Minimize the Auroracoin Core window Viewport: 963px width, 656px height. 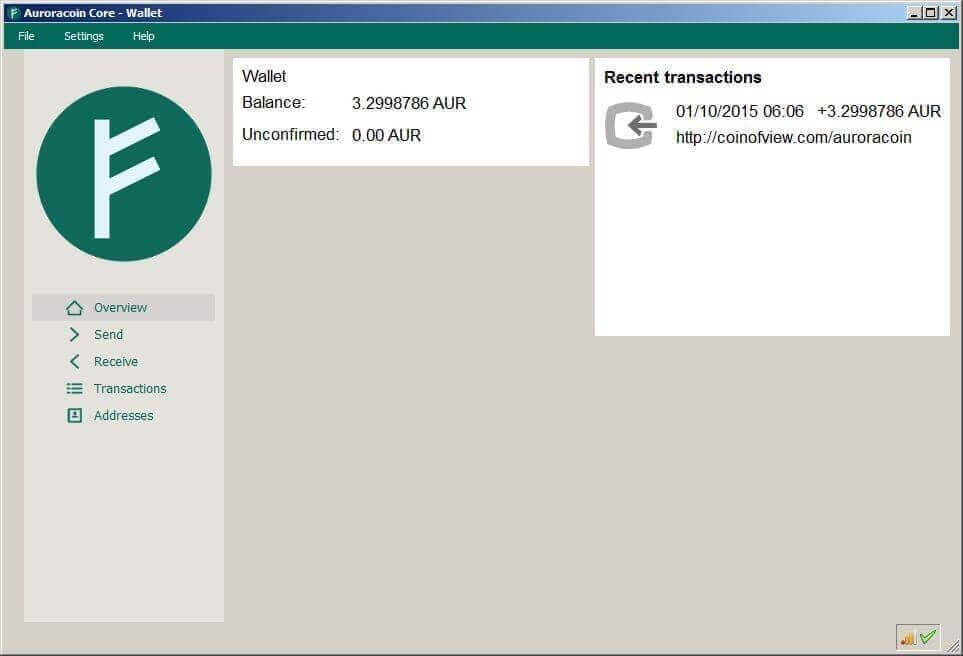click(x=914, y=12)
